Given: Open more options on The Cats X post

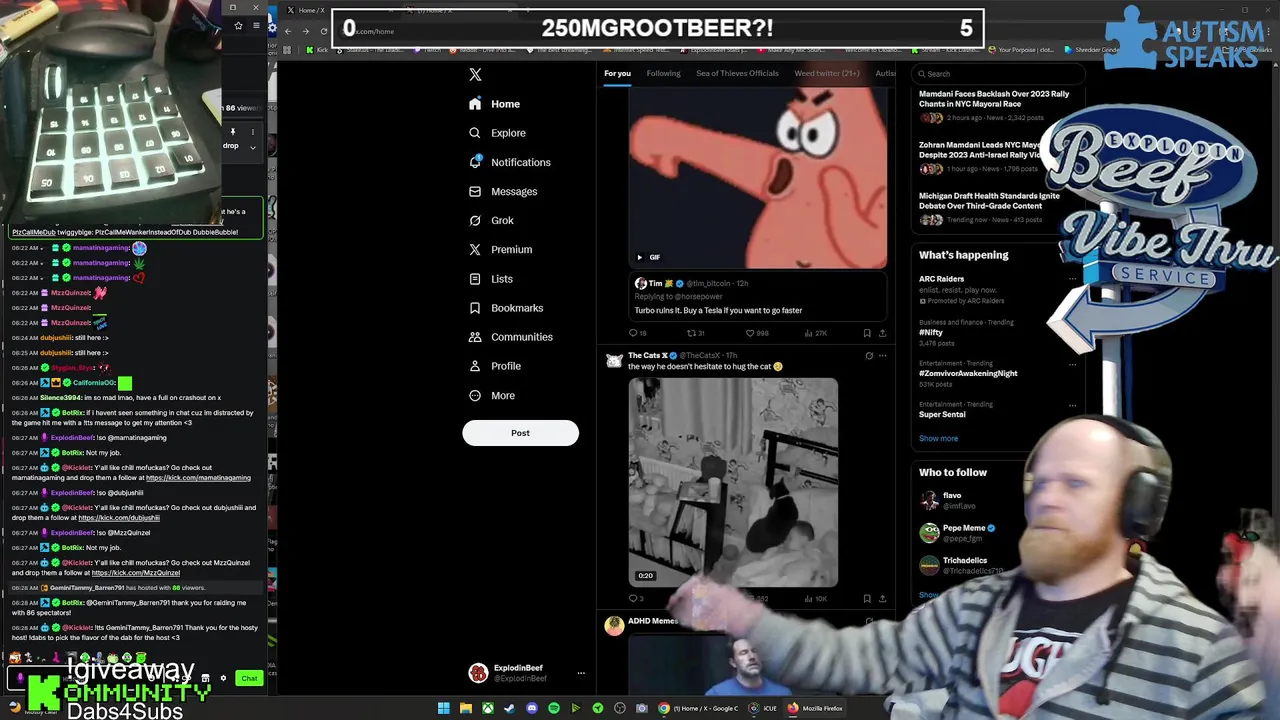Looking at the screenshot, I should click(882, 356).
